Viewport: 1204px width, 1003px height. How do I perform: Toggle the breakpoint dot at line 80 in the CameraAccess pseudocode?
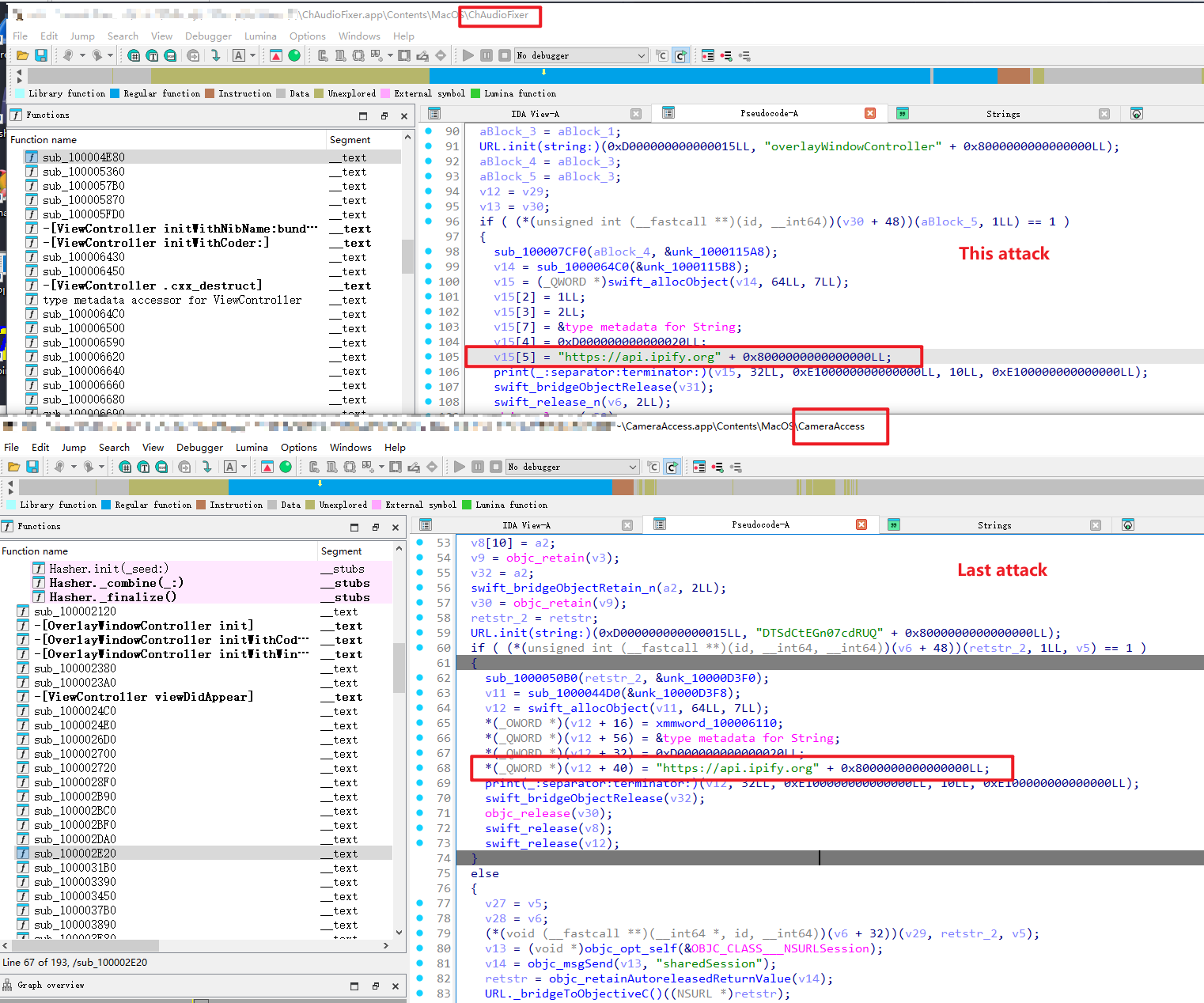pyautogui.click(x=420, y=948)
